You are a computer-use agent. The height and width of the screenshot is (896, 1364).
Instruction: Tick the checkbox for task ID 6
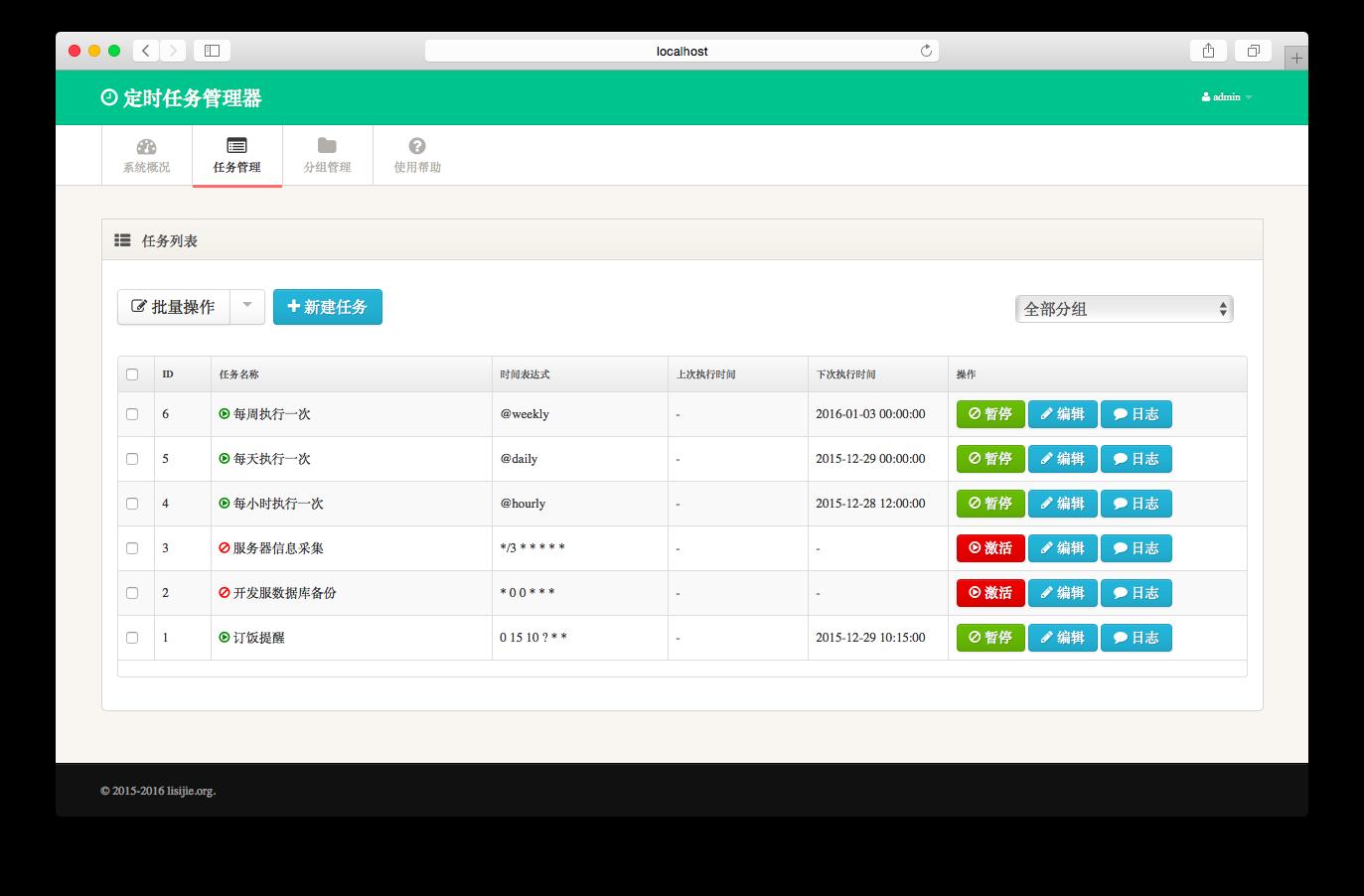tap(132, 414)
